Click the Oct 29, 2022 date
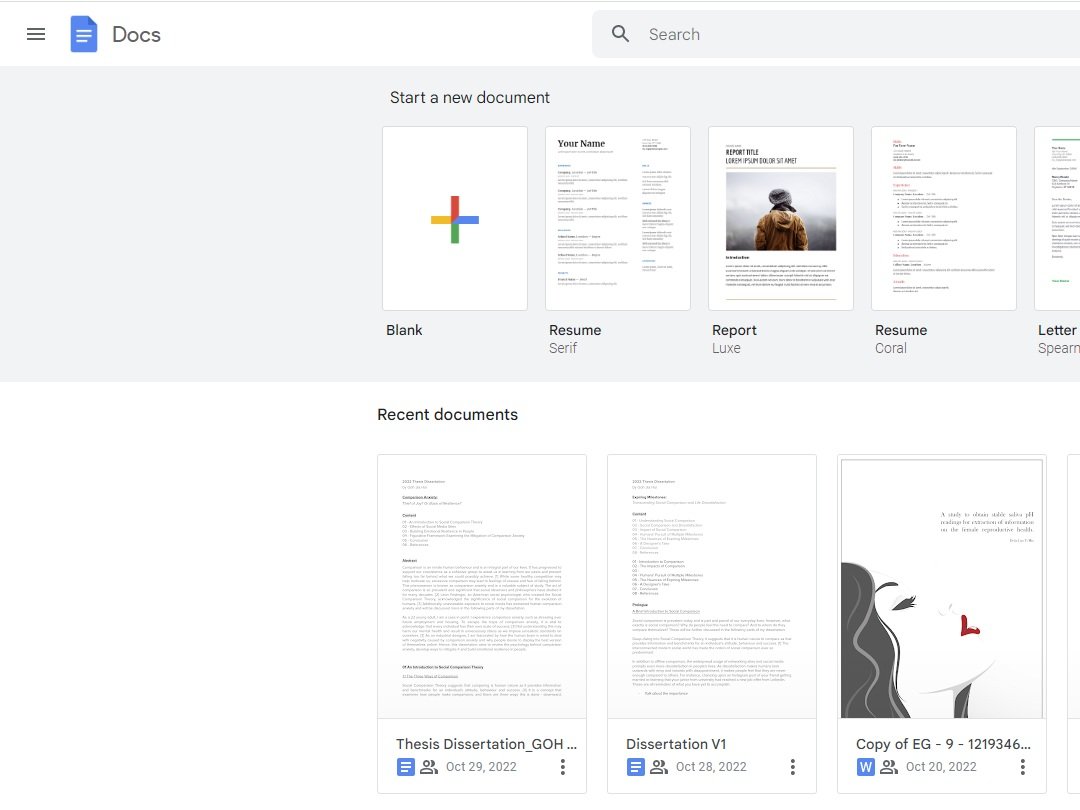 click(x=481, y=767)
